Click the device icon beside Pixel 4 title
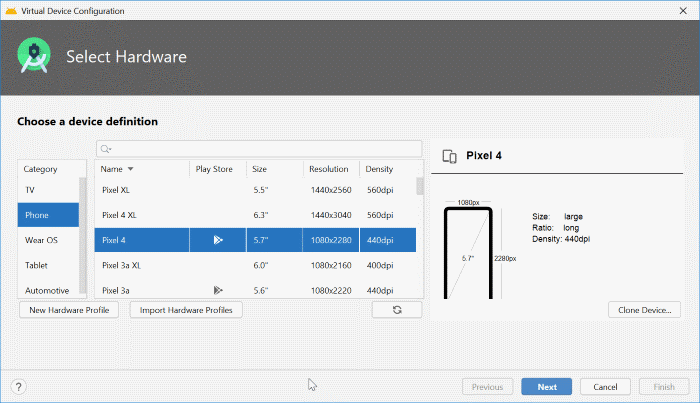Screen dimensions: 700x403 450,156
